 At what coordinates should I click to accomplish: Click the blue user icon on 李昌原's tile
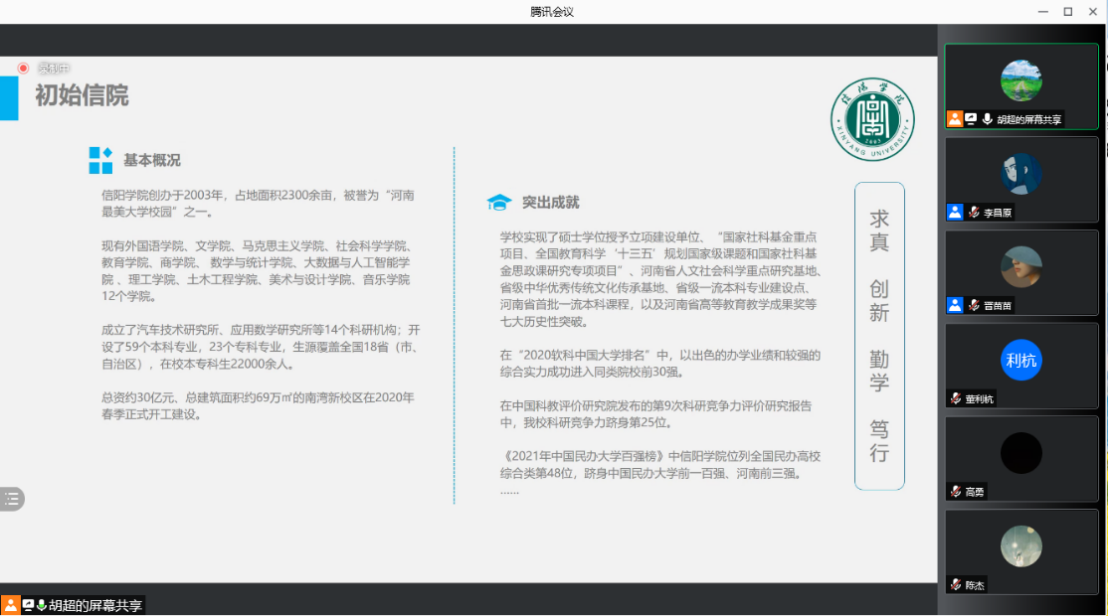(x=955, y=212)
